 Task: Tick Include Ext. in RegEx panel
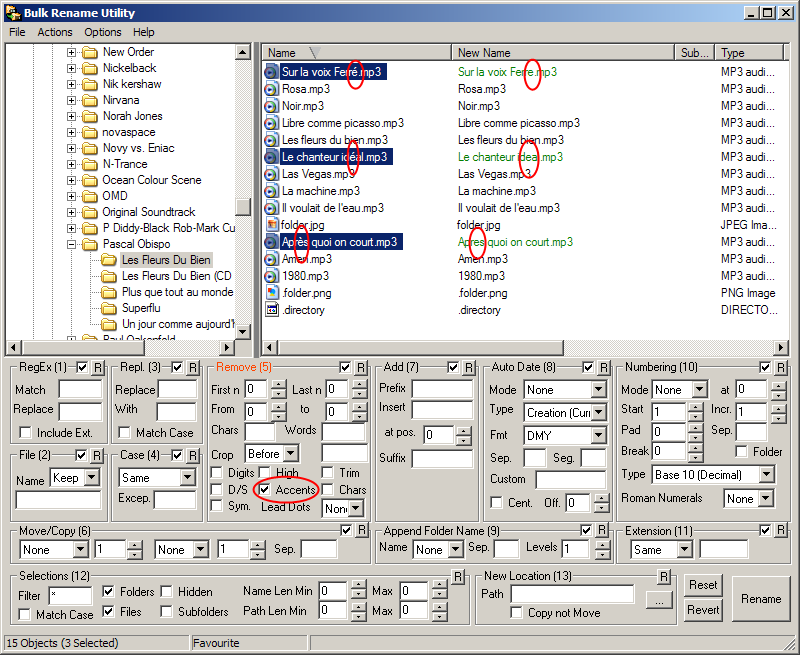click(x=25, y=433)
